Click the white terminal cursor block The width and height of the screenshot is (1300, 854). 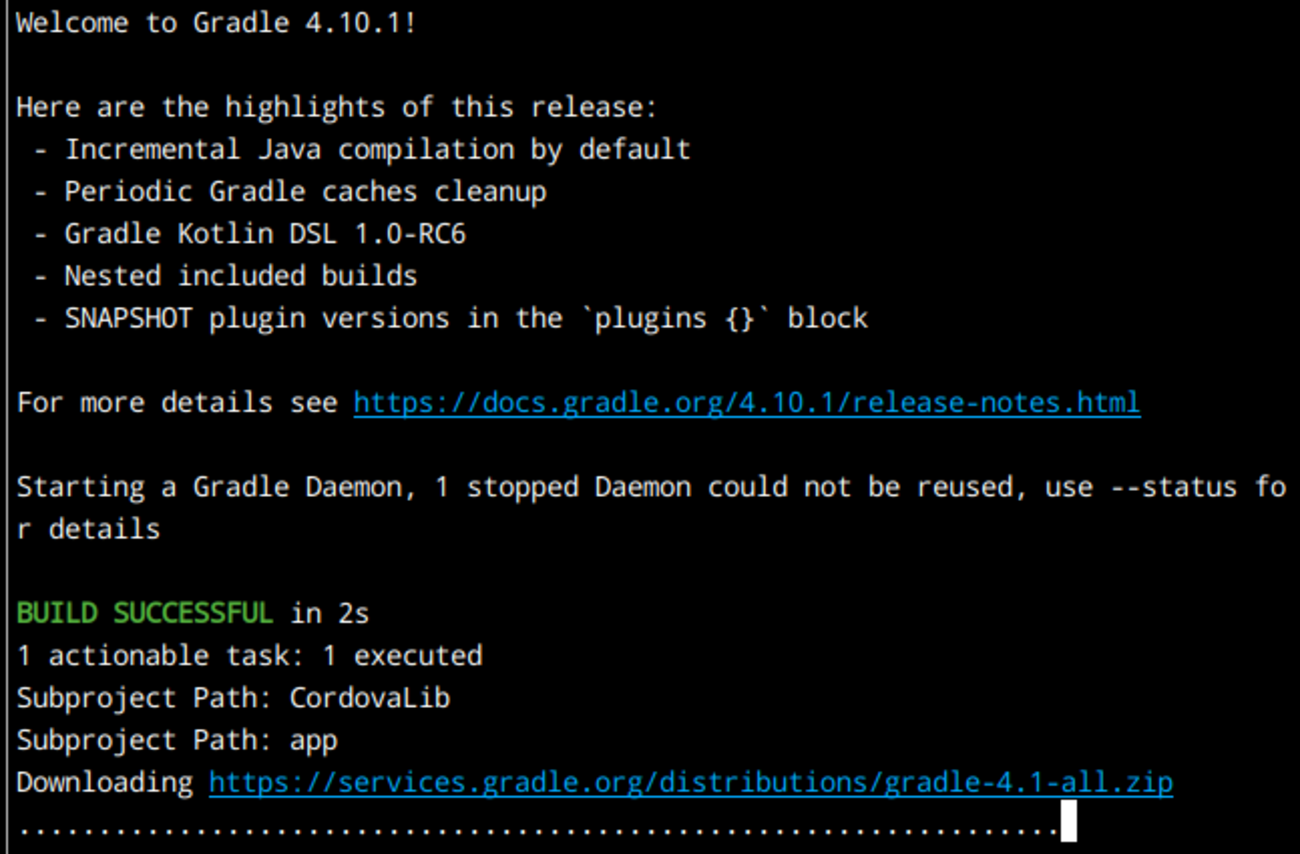tap(1068, 822)
